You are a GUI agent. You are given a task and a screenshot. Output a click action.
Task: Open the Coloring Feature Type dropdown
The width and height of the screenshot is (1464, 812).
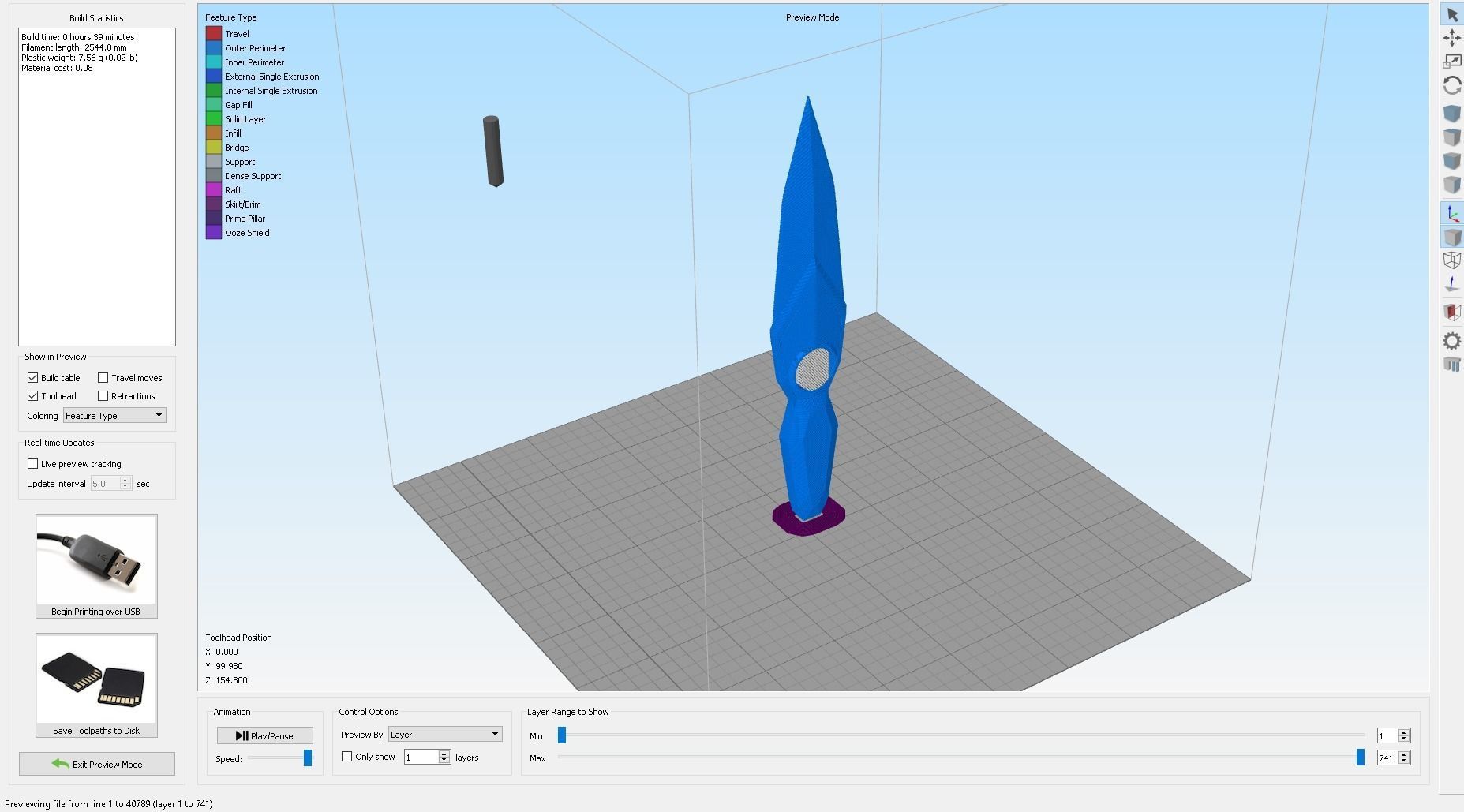coord(114,416)
